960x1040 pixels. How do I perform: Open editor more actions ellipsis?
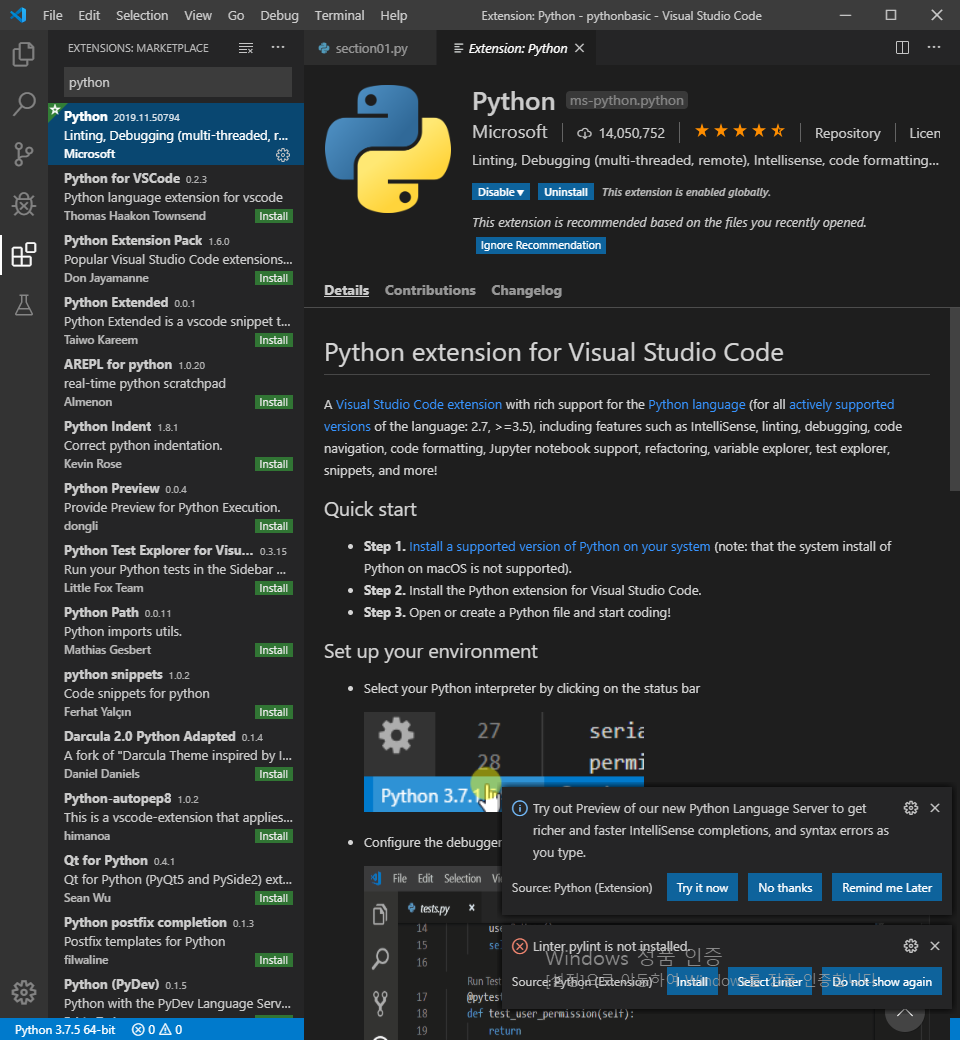pyautogui.click(x=934, y=47)
